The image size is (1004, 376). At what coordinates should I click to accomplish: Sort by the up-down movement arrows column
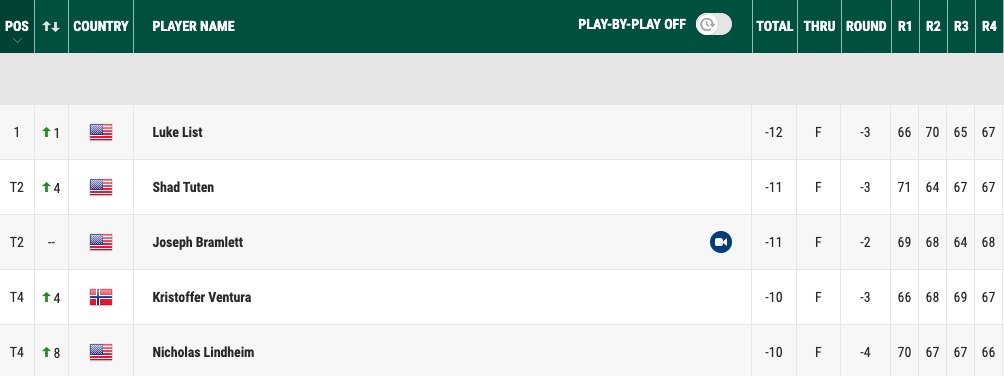(51, 26)
